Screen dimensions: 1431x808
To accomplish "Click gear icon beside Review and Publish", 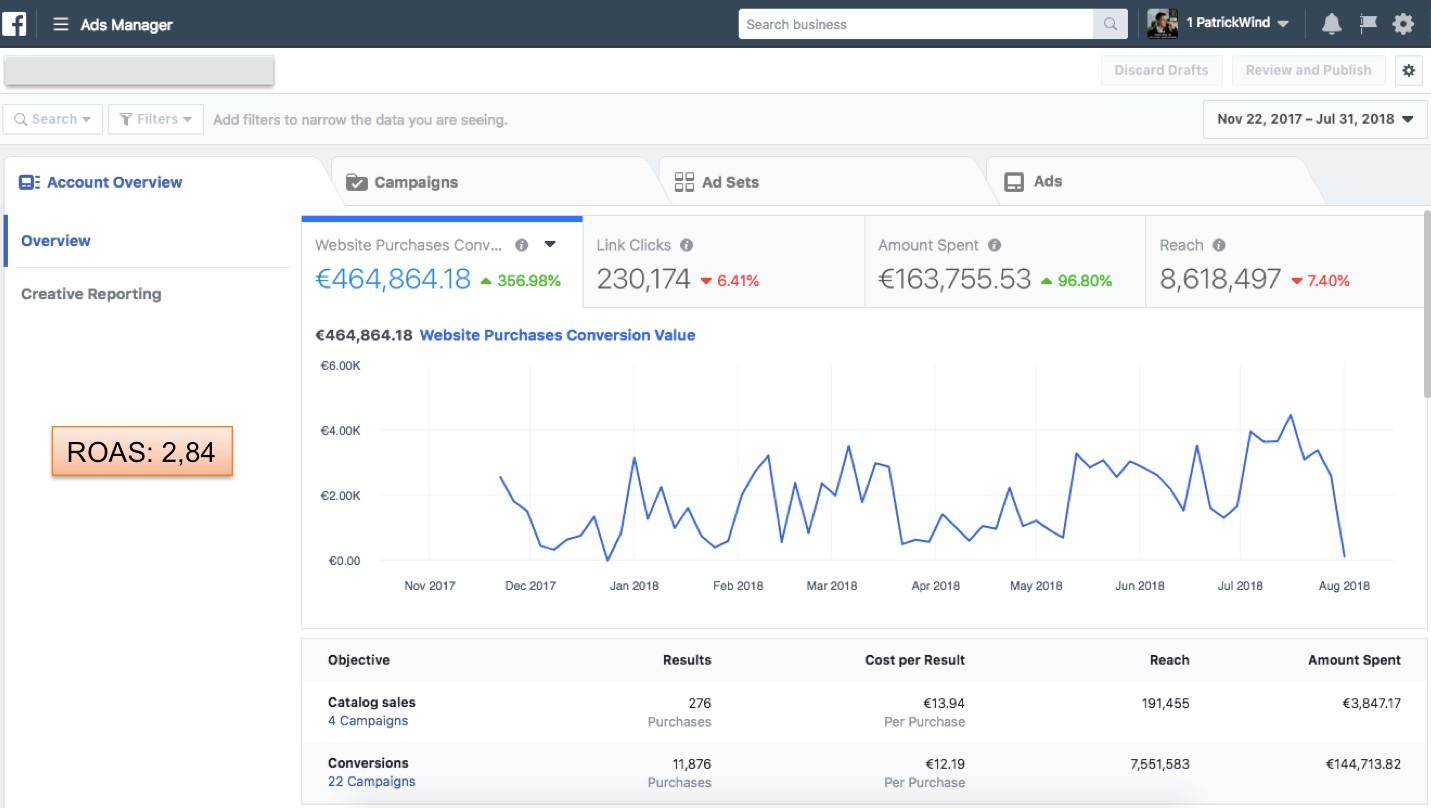I will (x=1409, y=70).
